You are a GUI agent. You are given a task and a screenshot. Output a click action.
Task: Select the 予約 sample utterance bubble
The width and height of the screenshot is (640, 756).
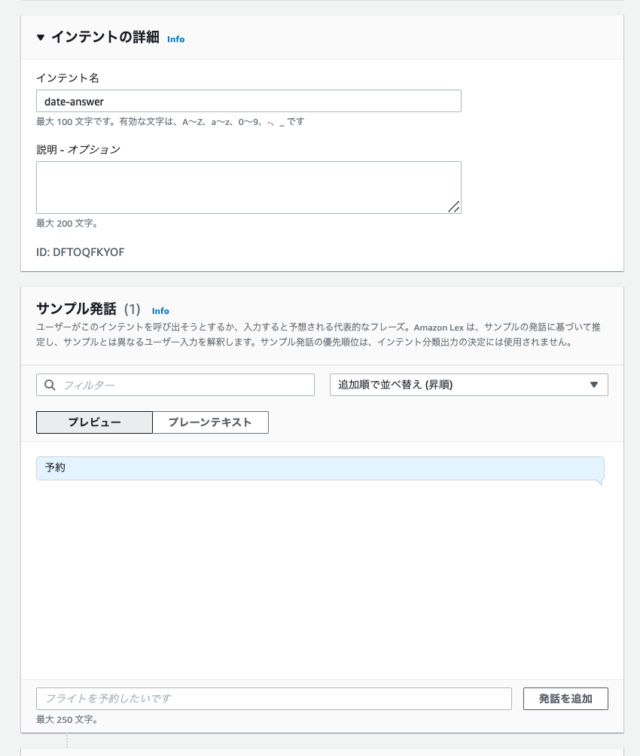(320, 469)
